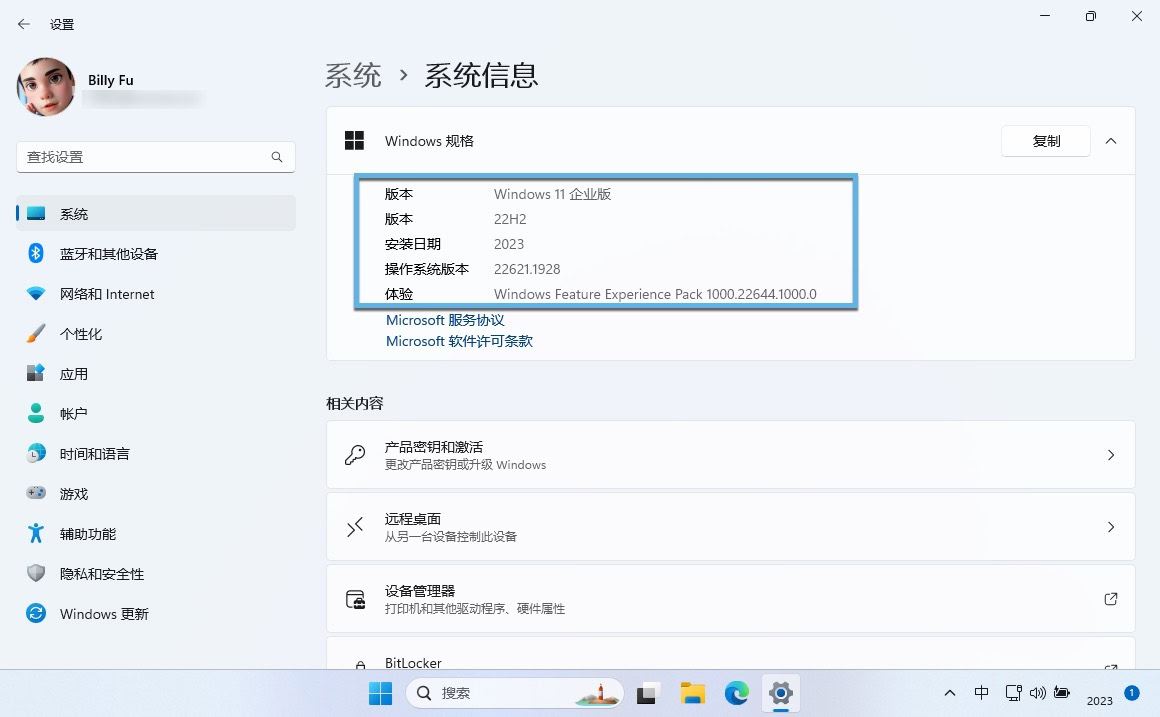
Task: Launch Microsoft Edge from taskbar
Action: click(737, 693)
